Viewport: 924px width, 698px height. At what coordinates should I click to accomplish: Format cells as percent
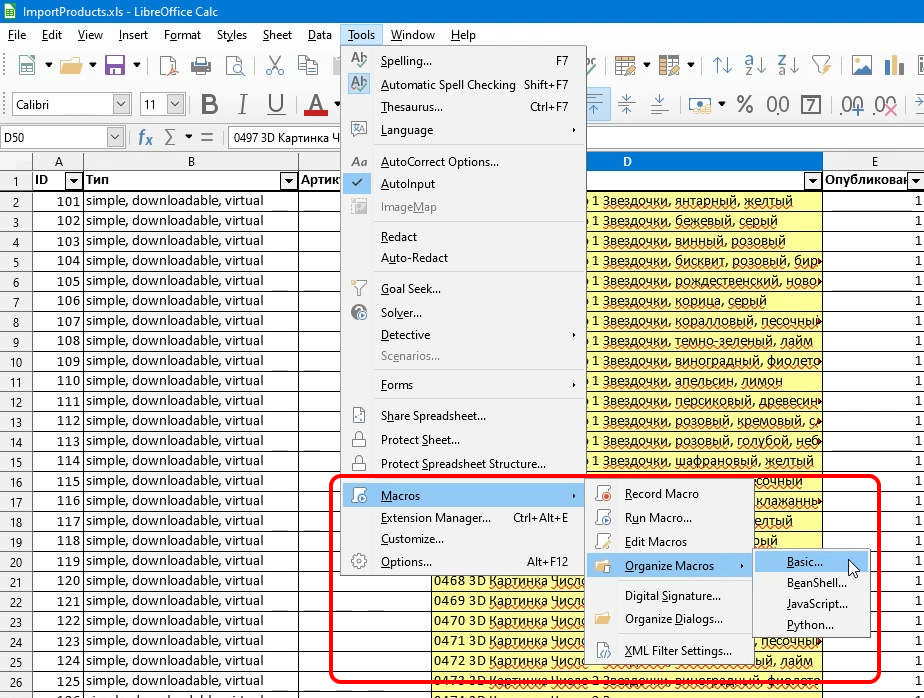(x=744, y=105)
